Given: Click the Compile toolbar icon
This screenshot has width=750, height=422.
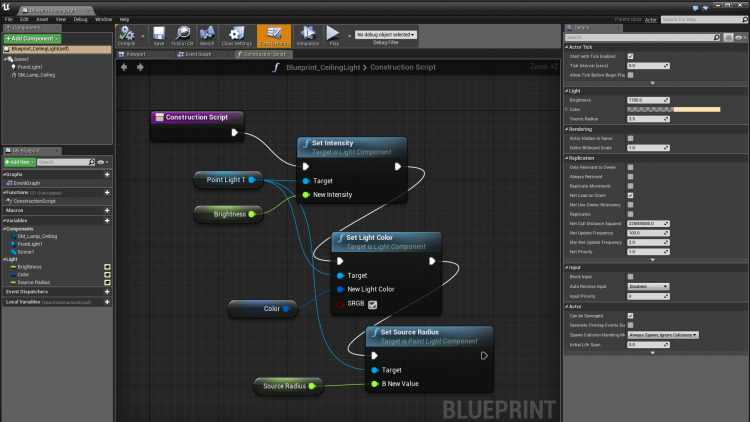Looking at the screenshot, I should pos(127,35).
